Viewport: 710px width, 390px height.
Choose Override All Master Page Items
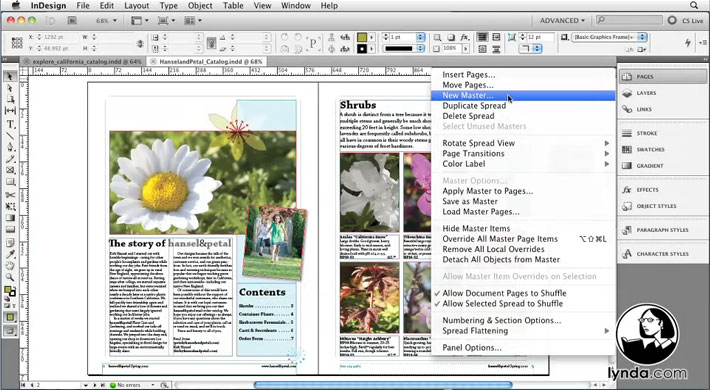pyautogui.click(x=523, y=239)
